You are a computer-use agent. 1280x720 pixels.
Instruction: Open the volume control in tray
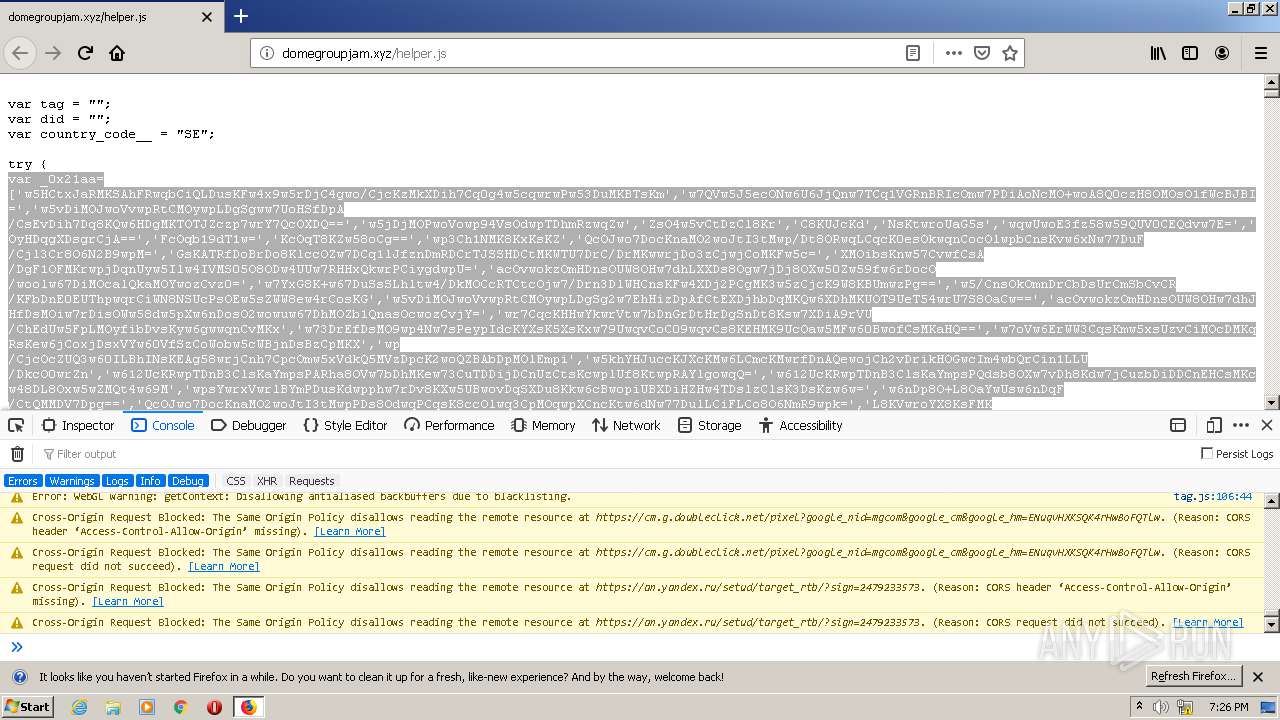pos(1161,707)
